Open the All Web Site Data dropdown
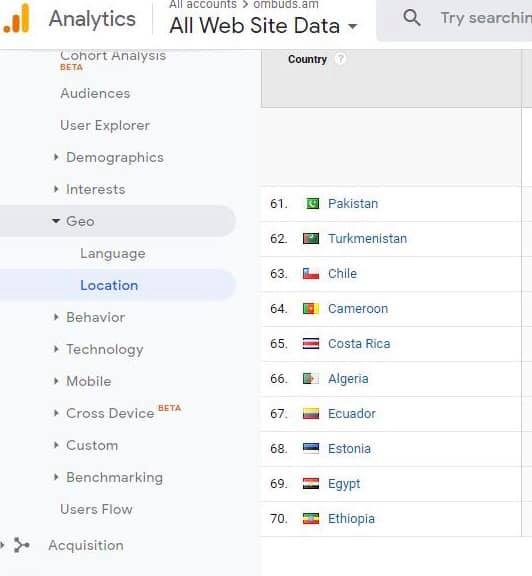This screenshot has height=576, width=532. (263, 26)
